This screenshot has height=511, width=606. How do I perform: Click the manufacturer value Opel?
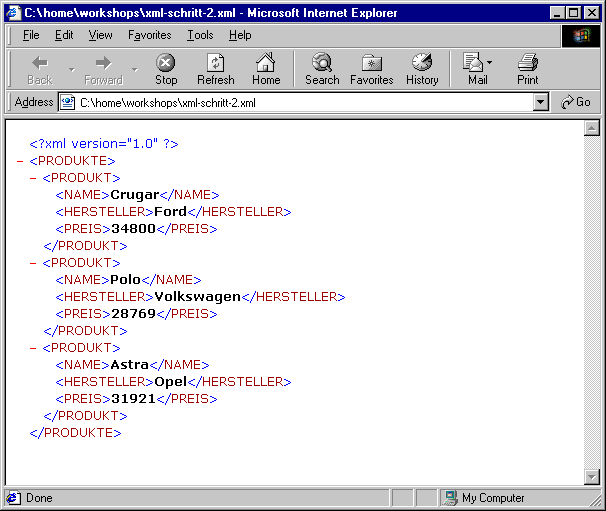(x=170, y=382)
